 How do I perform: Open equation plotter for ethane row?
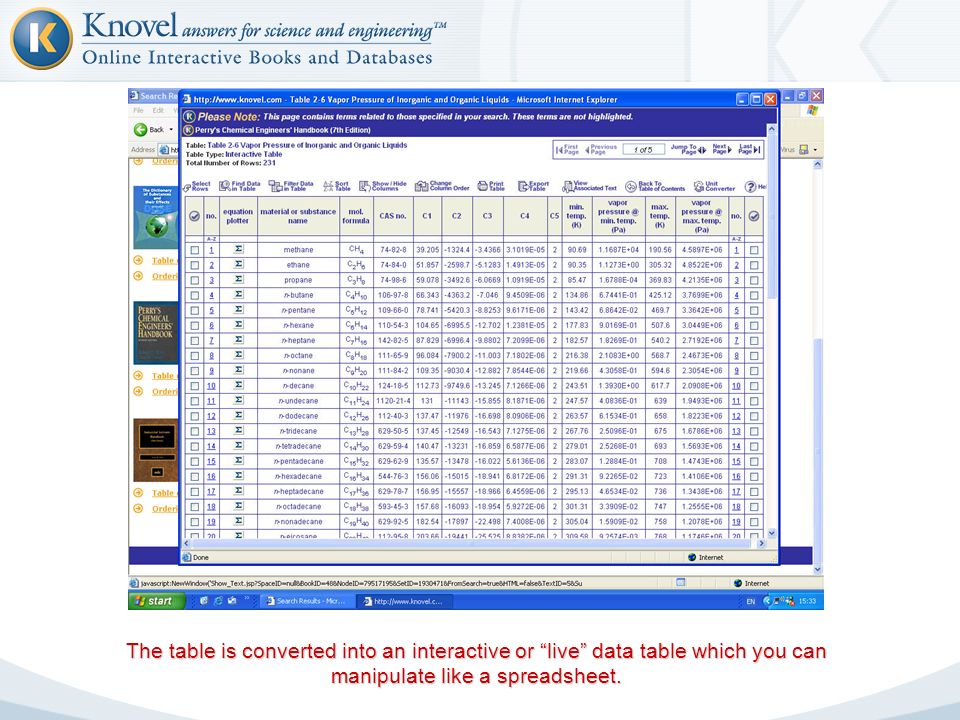point(239,264)
